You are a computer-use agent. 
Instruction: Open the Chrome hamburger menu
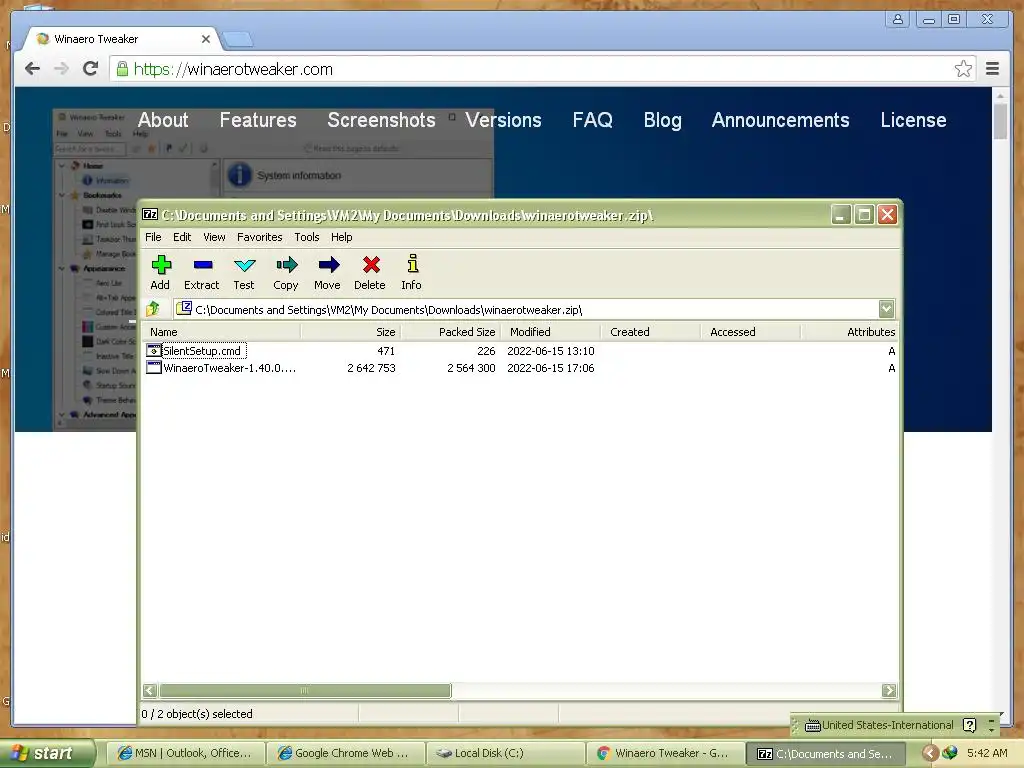[993, 69]
